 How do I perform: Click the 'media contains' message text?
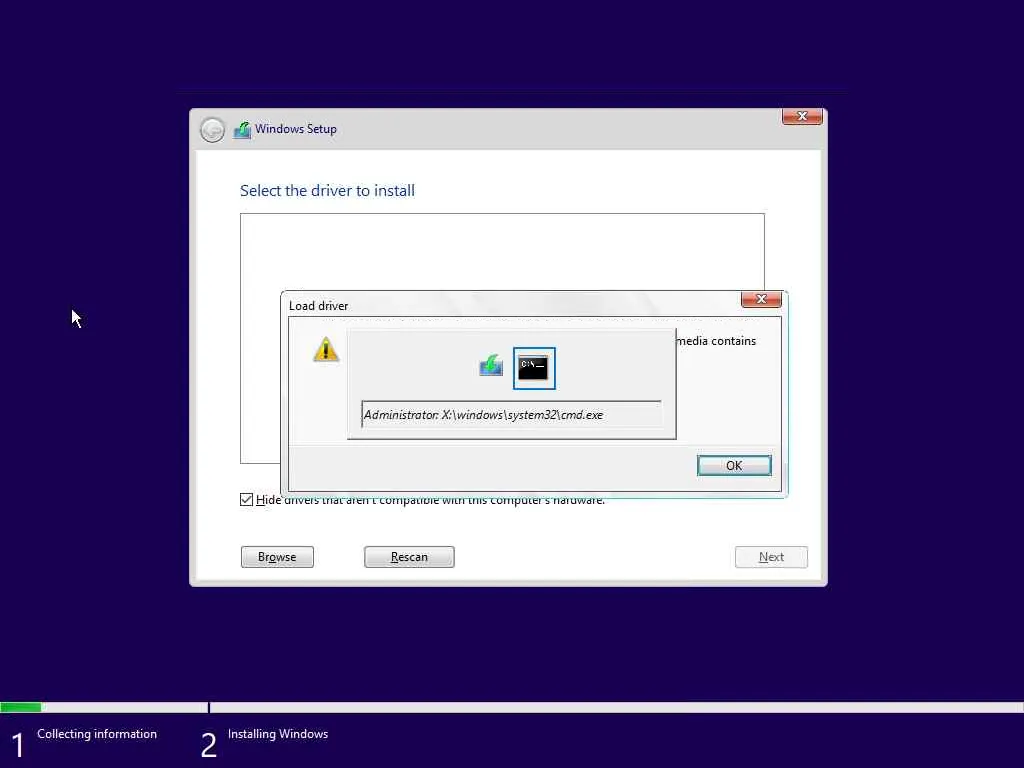pos(716,341)
